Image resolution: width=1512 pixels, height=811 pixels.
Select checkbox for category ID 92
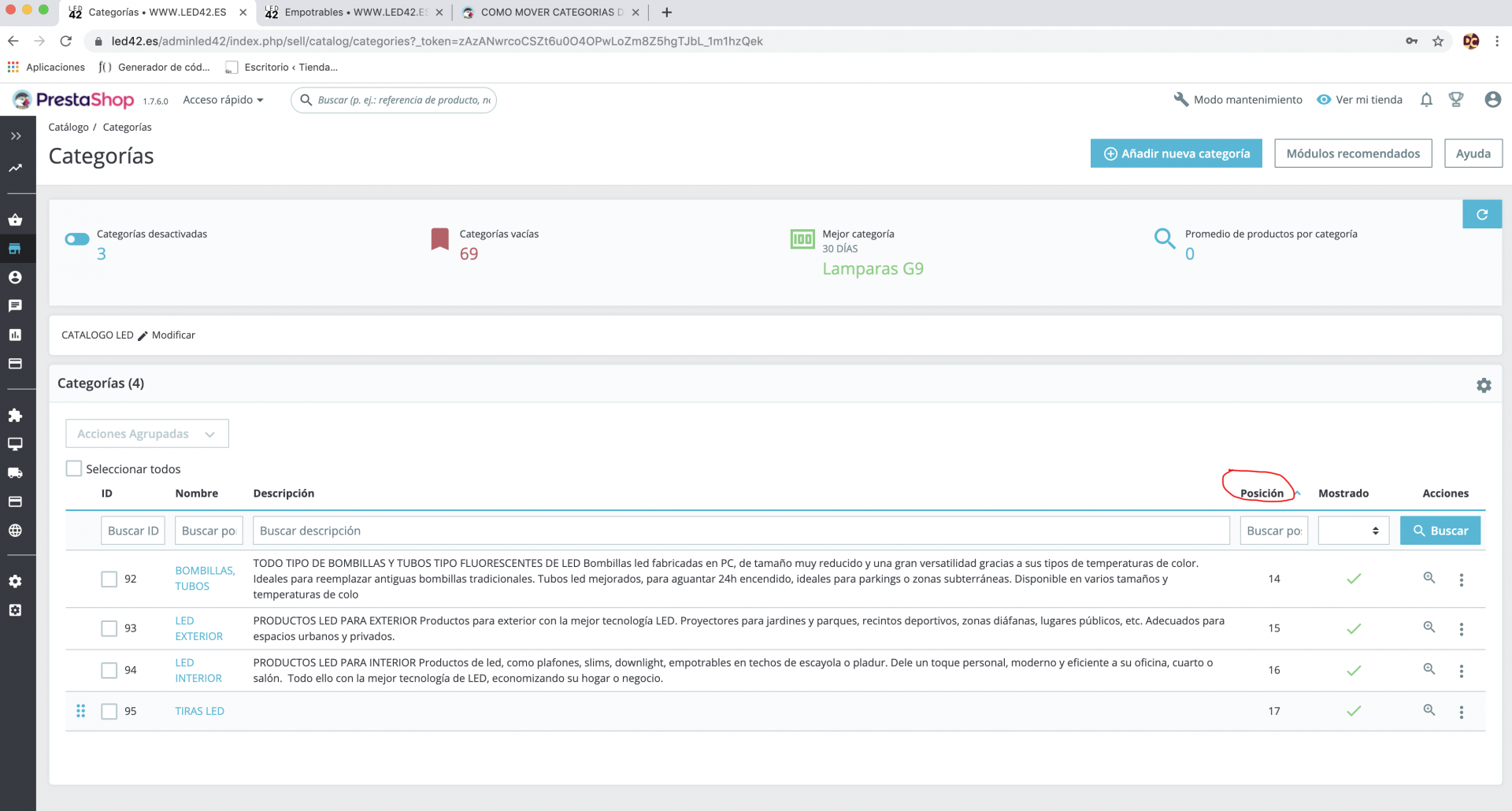[x=109, y=579]
